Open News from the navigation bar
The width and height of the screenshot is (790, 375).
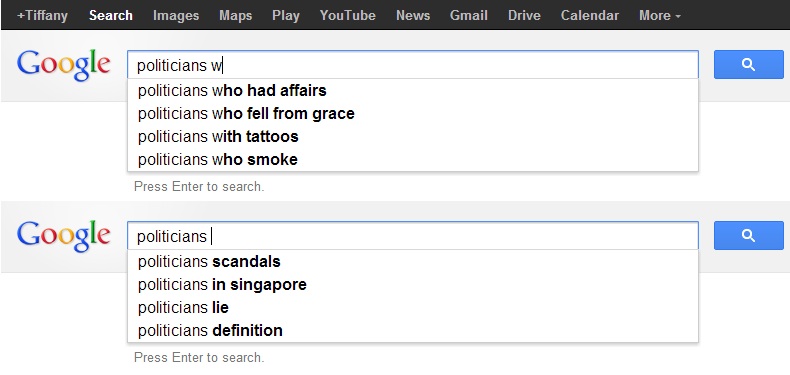click(x=413, y=16)
